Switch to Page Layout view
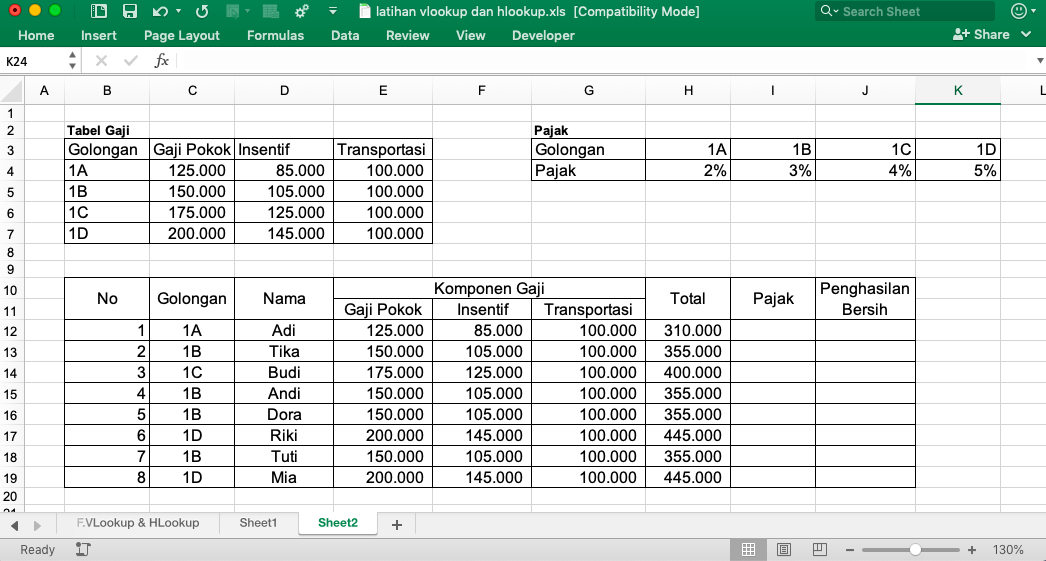This screenshot has width=1046, height=561. [x=784, y=550]
